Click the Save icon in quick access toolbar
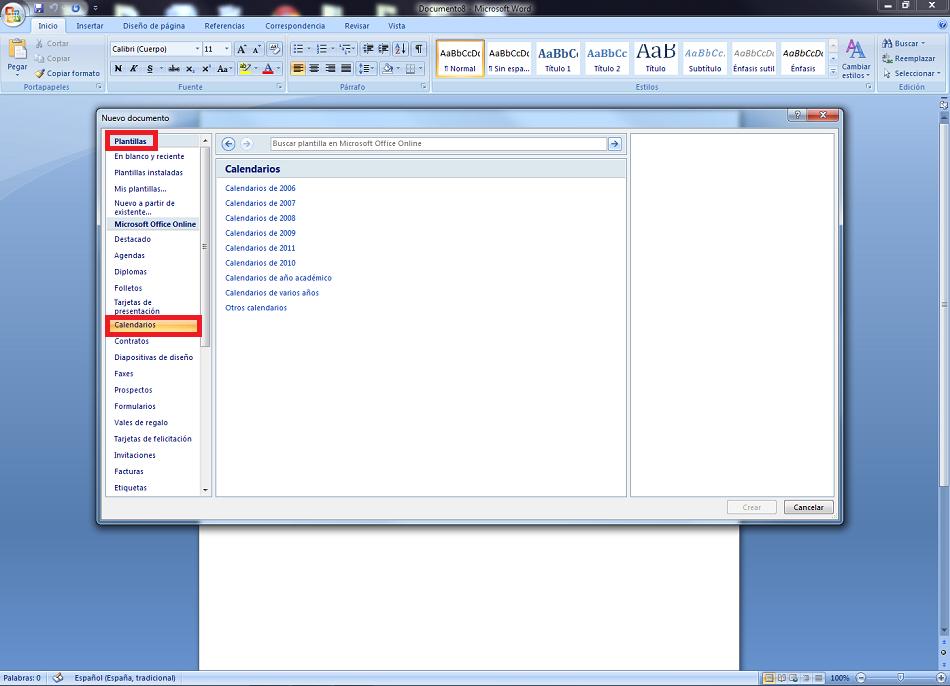The height and width of the screenshot is (686, 950). pyautogui.click(x=39, y=8)
